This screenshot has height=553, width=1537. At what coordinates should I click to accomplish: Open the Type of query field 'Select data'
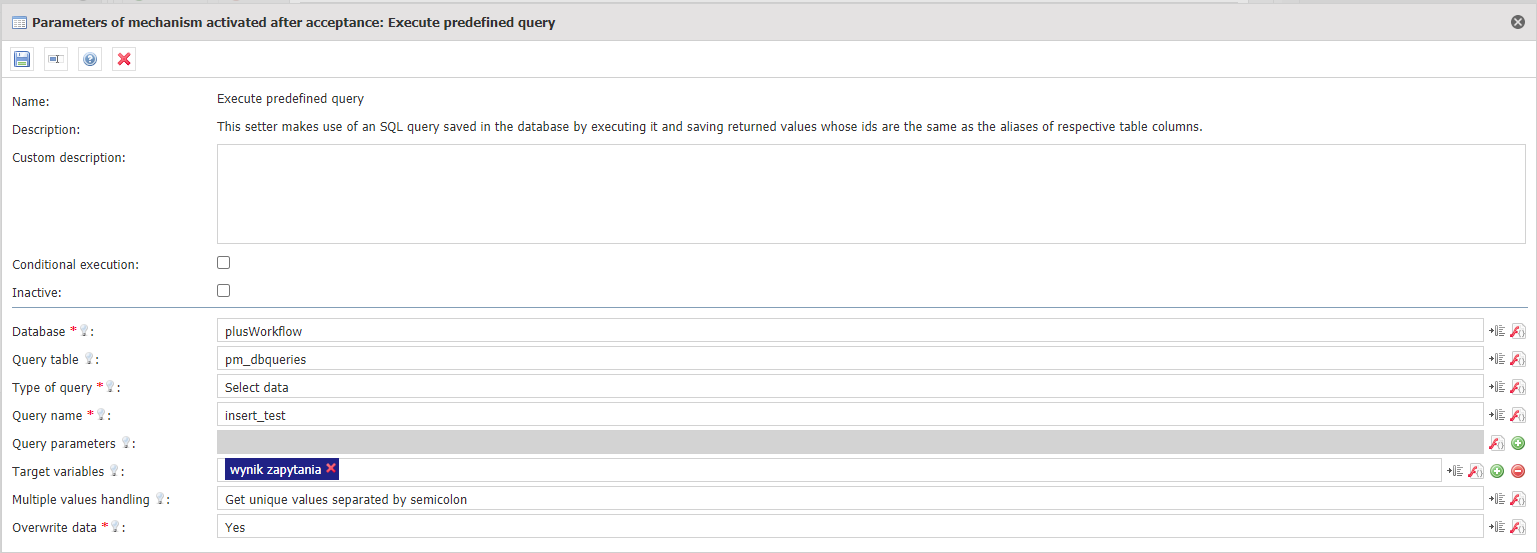coord(850,387)
